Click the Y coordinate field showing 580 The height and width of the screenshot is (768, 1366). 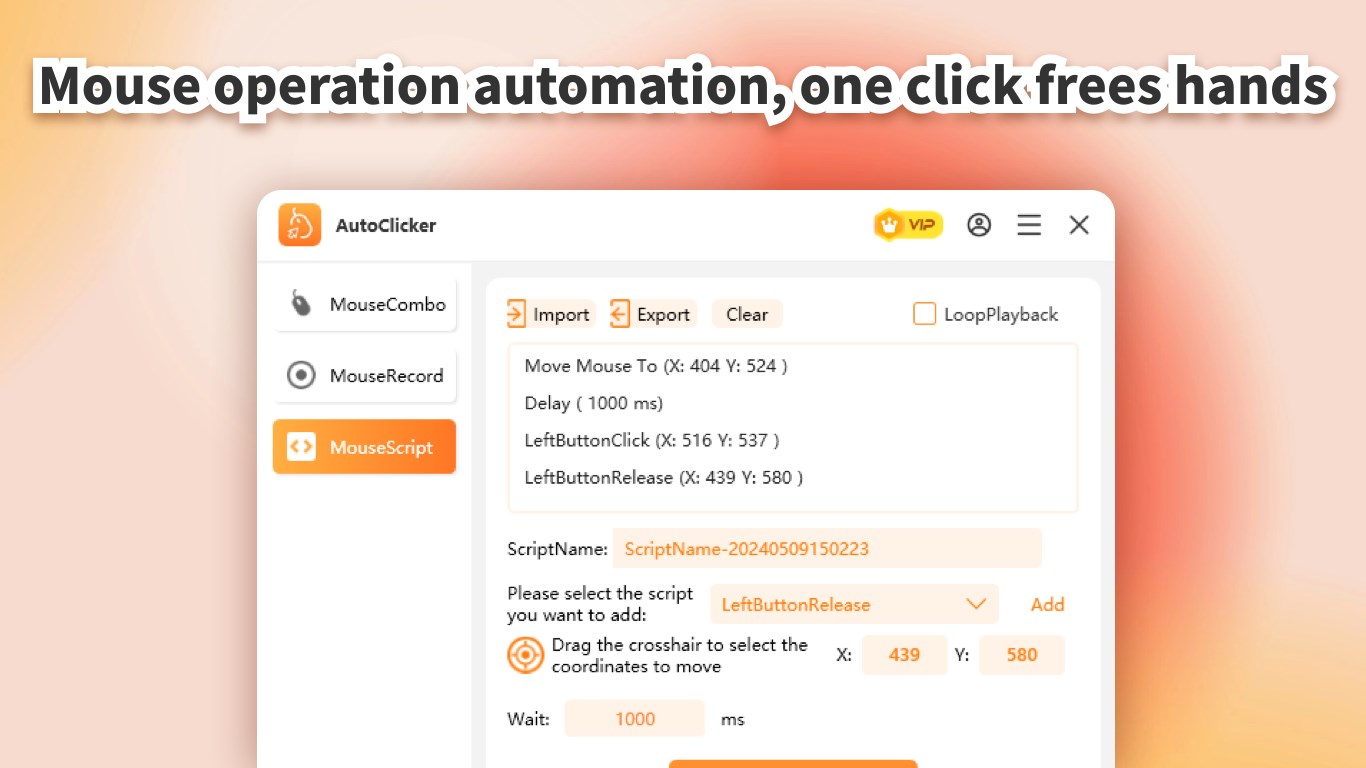1022,655
